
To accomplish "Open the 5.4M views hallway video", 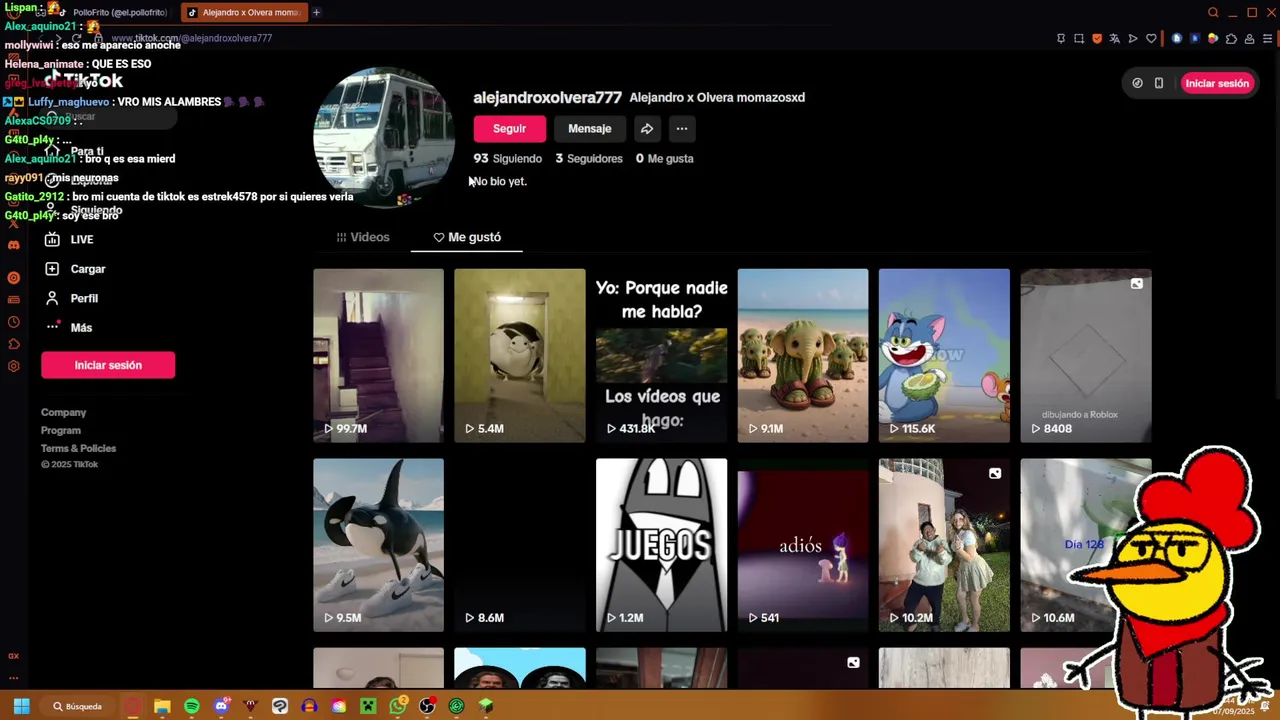I will 520,355.
